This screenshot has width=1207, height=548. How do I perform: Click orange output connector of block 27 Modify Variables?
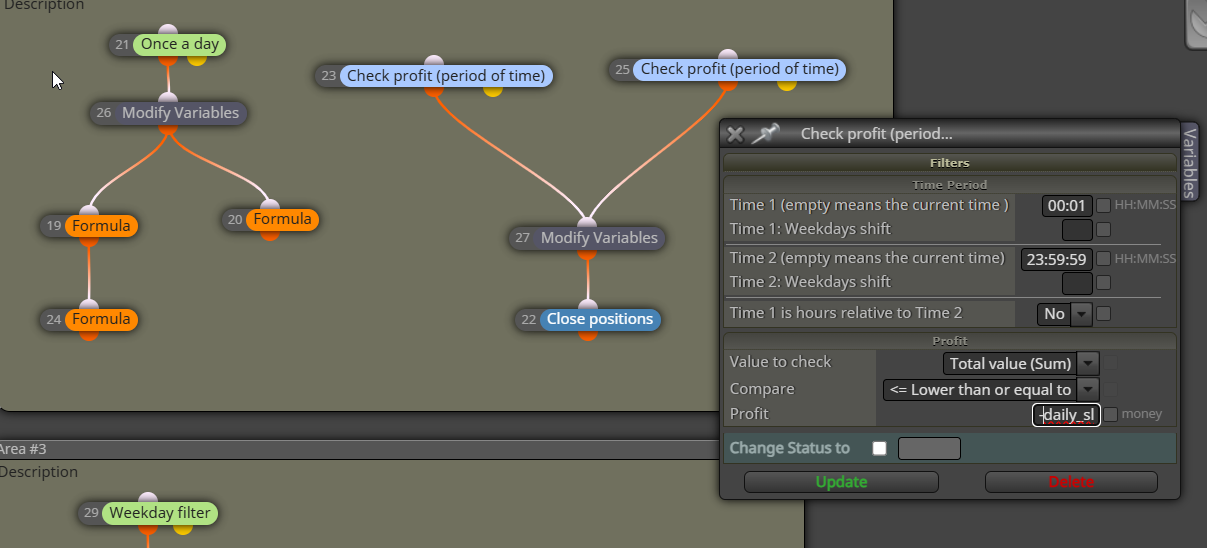(587, 254)
